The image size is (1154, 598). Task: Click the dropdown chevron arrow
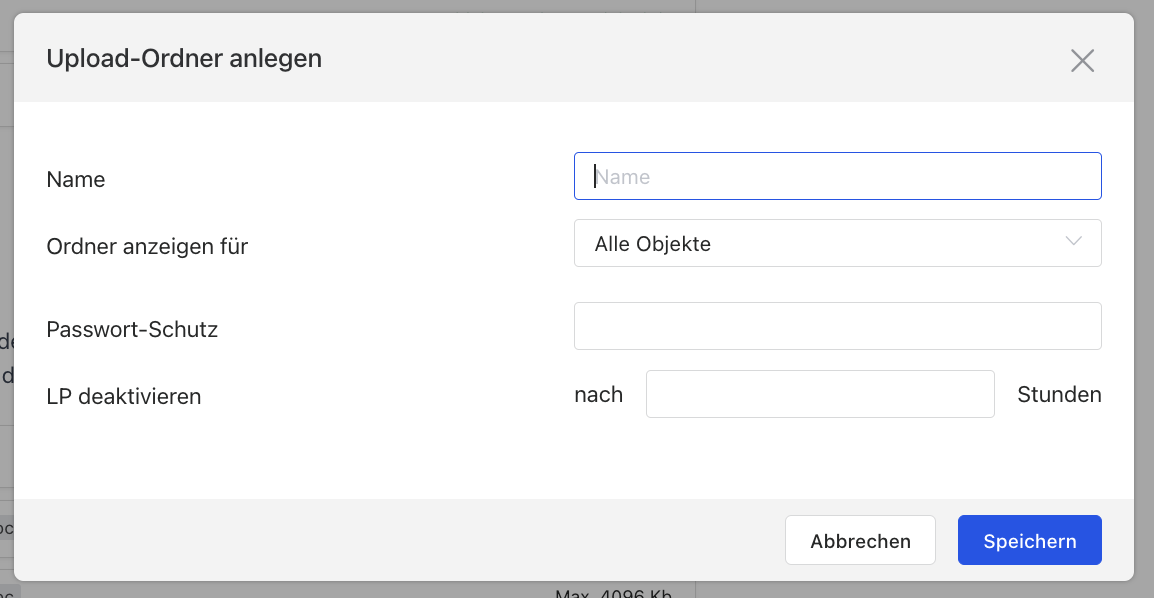[1073, 243]
